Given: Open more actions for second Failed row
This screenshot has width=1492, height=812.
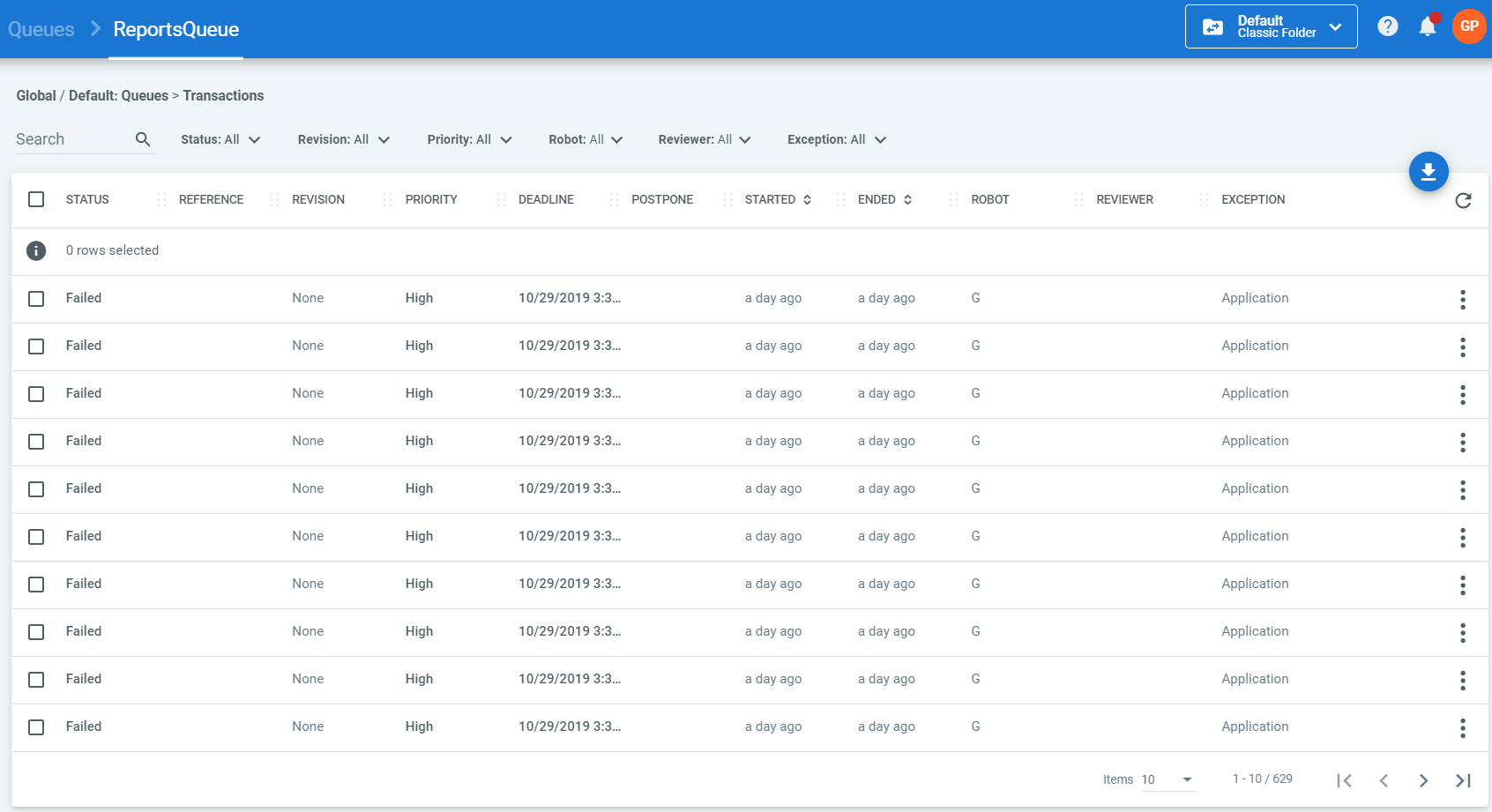Looking at the screenshot, I should pos(1463,347).
